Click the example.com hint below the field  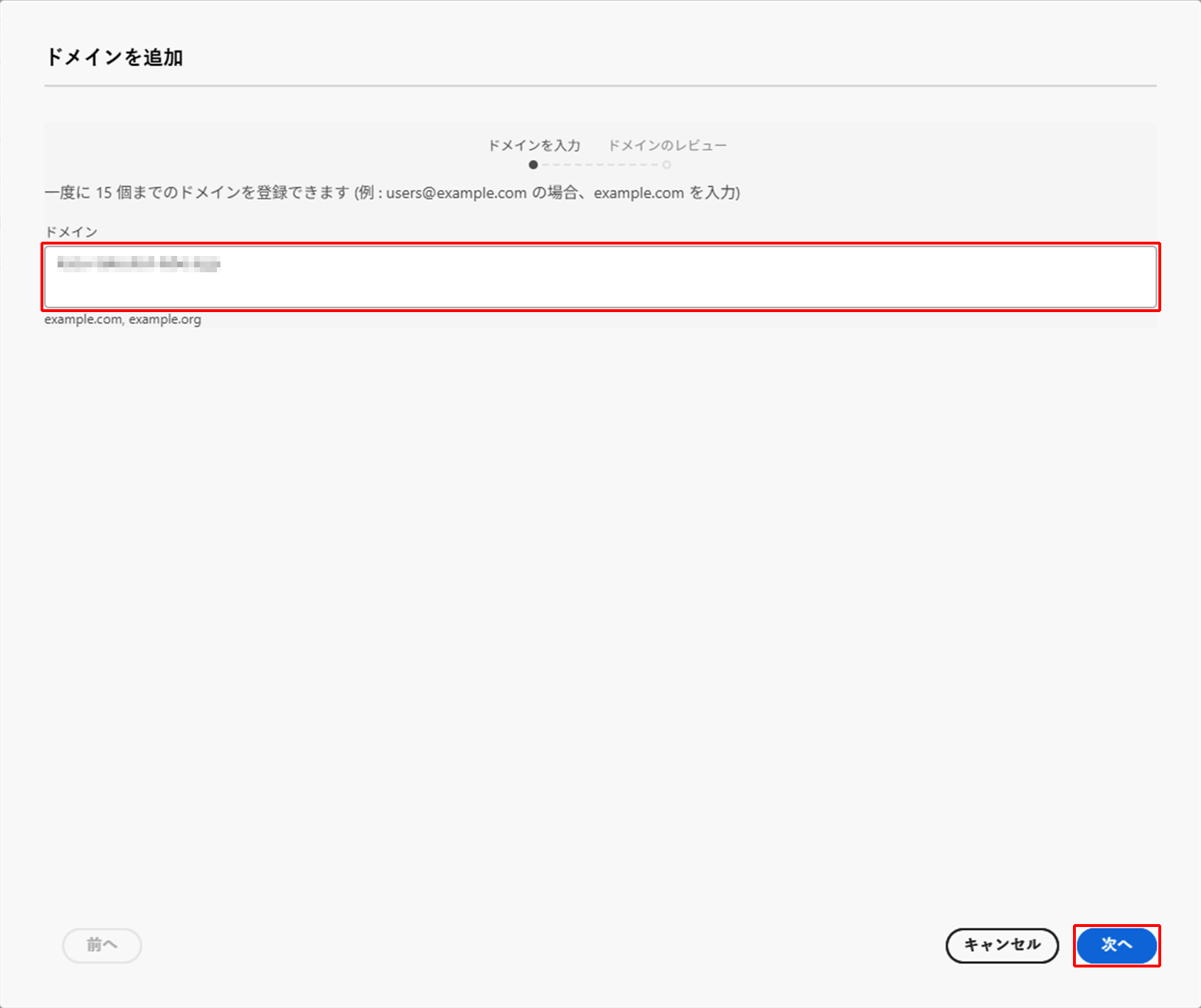click(x=82, y=320)
